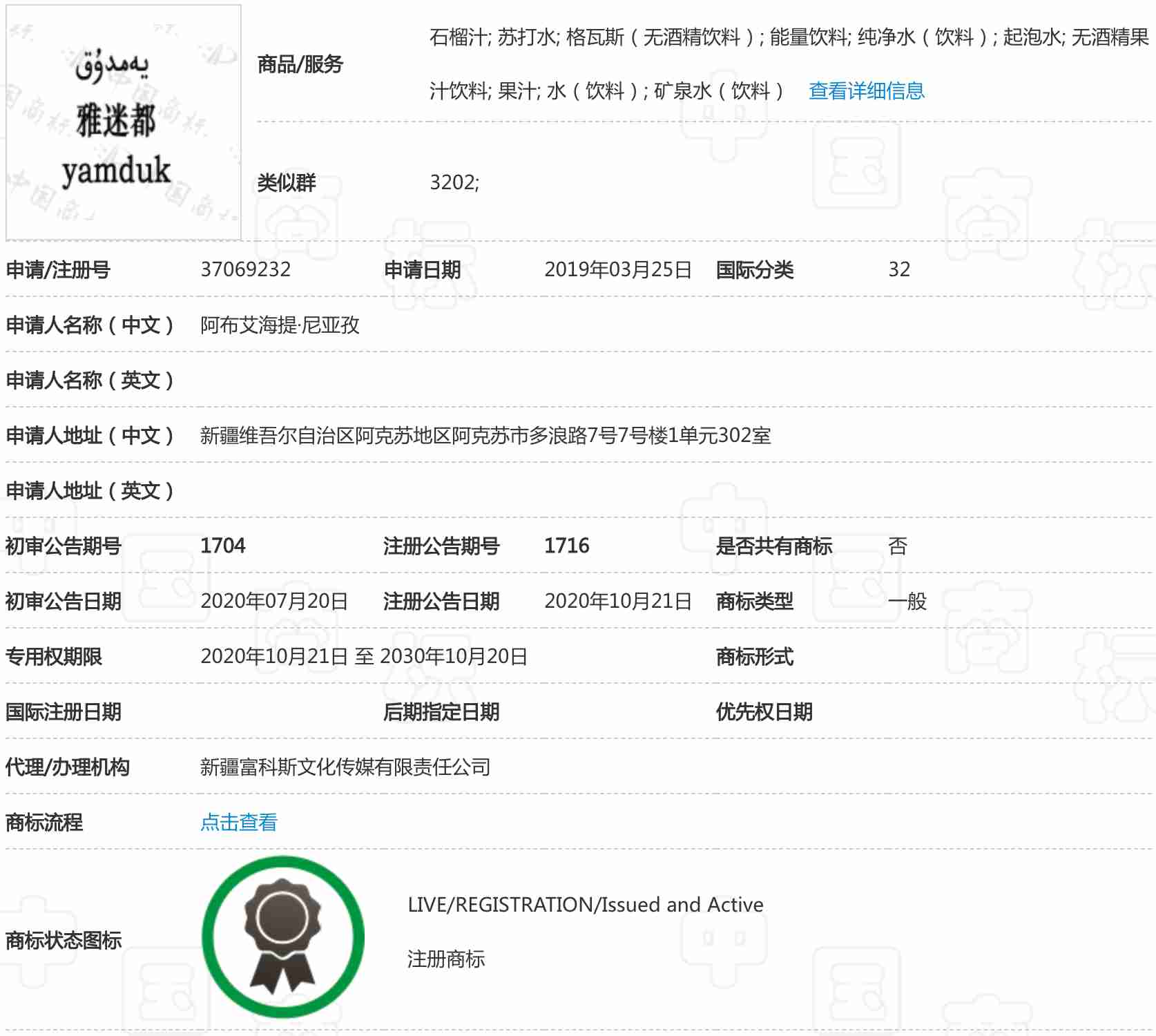
Task: Select the application date 2019年03月25日
Action: (x=617, y=269)
